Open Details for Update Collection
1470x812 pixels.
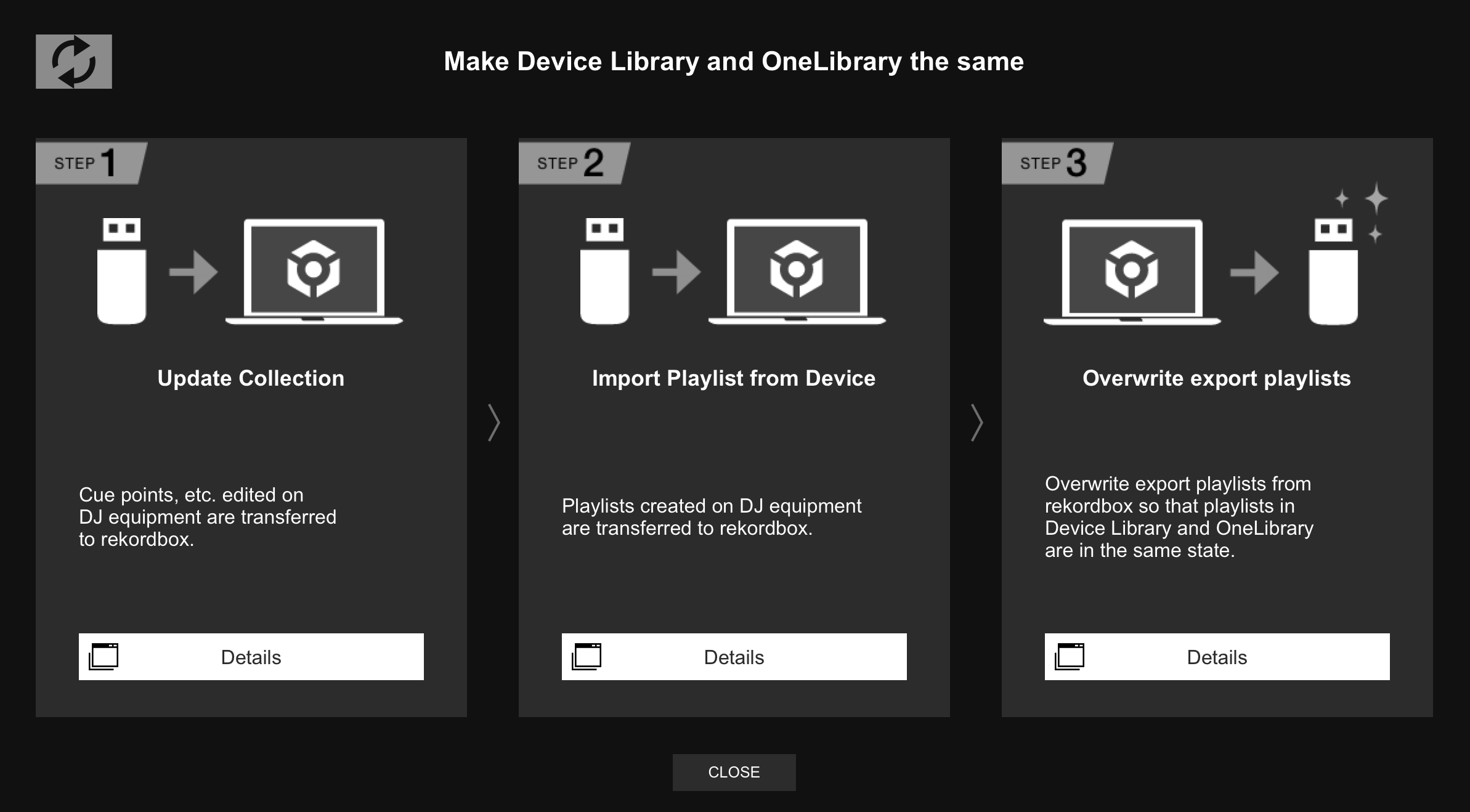pos(251,657)
